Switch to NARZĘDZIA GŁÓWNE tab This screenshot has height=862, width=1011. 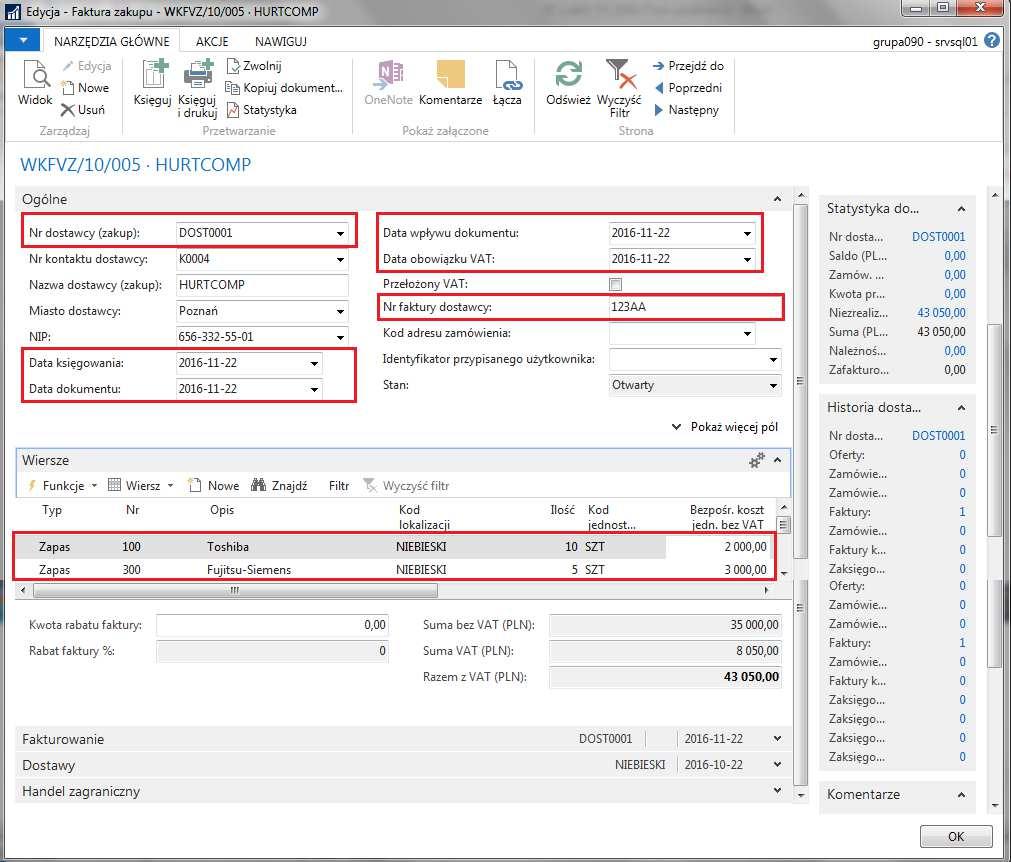coord(112,41)
